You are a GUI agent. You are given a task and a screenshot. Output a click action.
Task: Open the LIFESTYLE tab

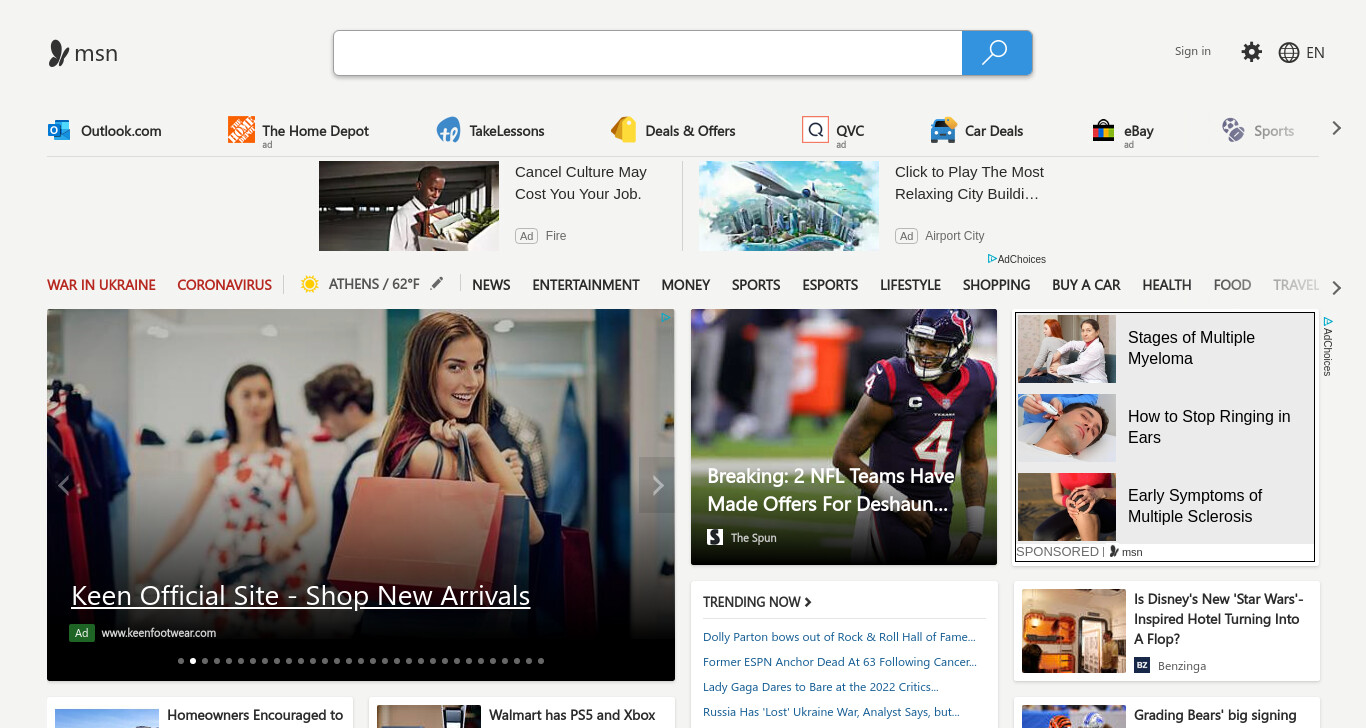point(910,285)
